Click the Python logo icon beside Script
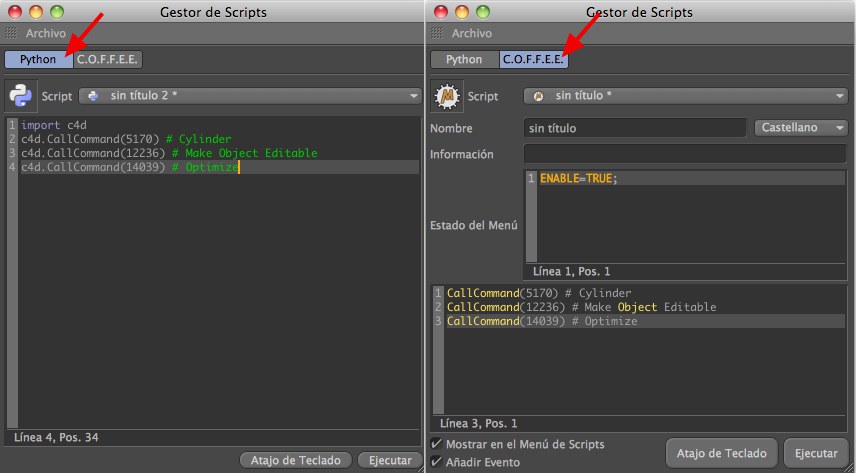This screenshot has height=473, width=856. point(20,96)
